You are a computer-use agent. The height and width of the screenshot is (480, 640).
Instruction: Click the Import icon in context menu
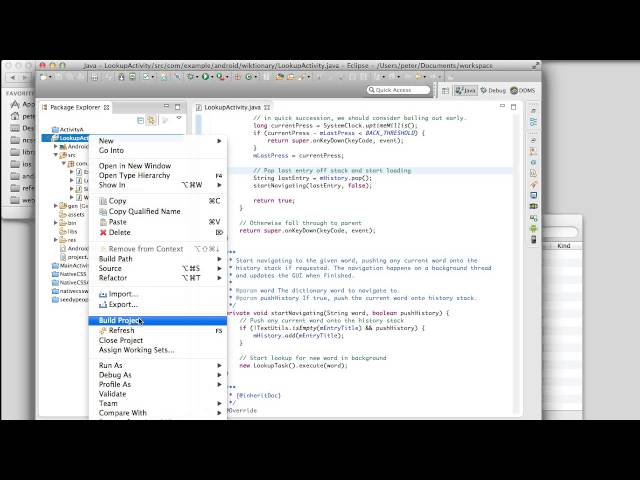103,294
